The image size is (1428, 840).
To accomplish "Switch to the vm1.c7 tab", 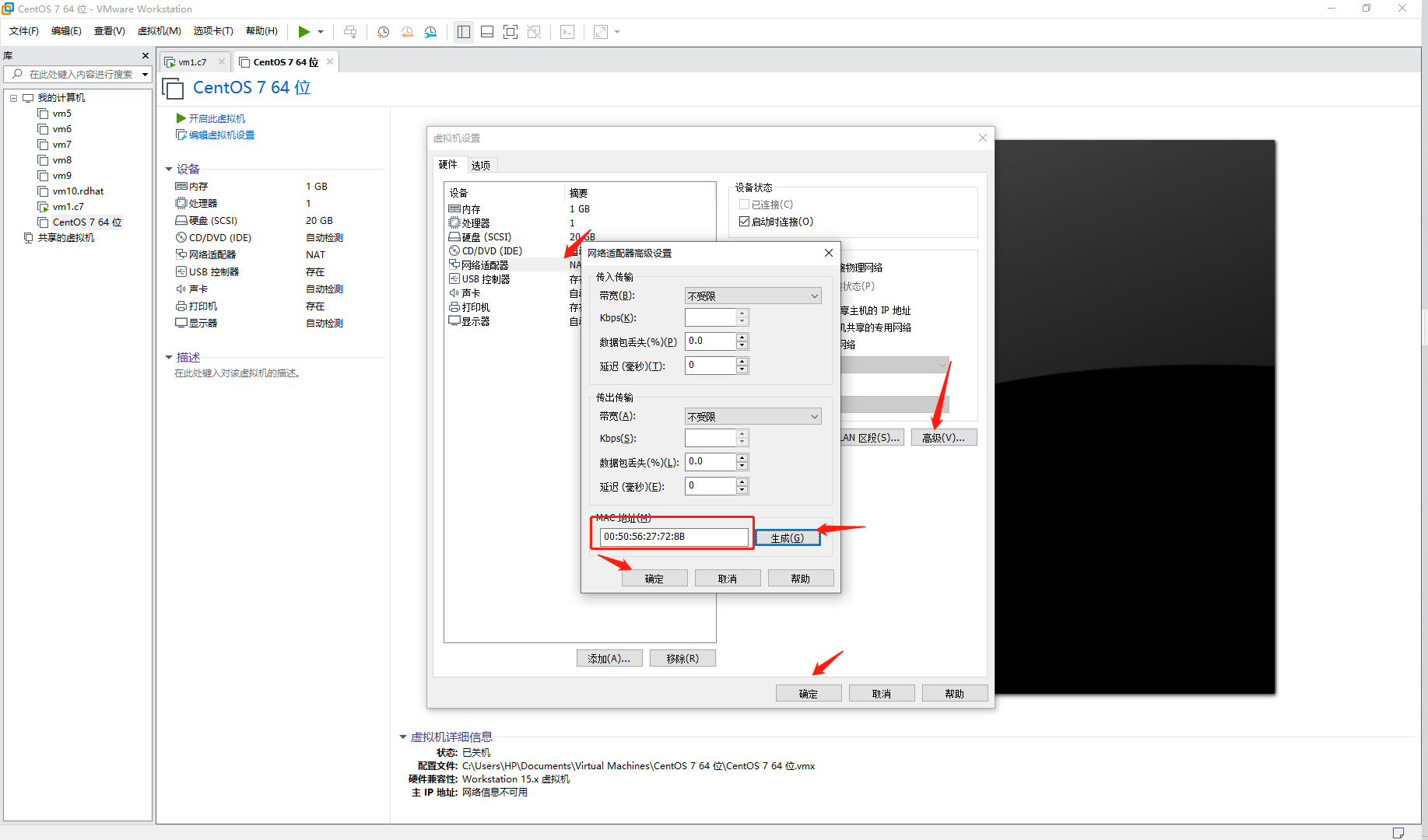I will 192,62.
